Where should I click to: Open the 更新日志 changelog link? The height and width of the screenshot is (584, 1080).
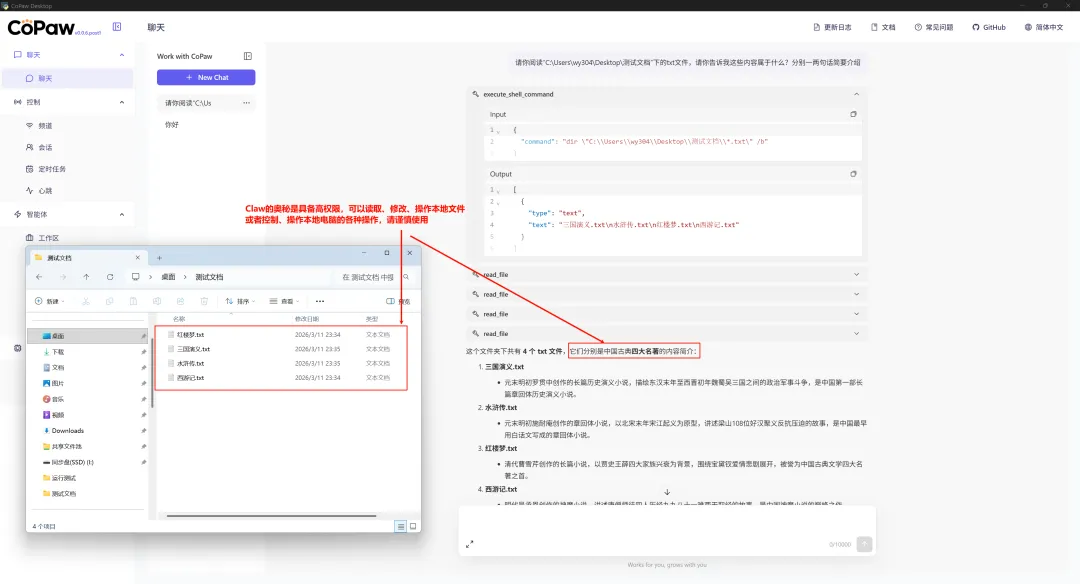point(832,27)
